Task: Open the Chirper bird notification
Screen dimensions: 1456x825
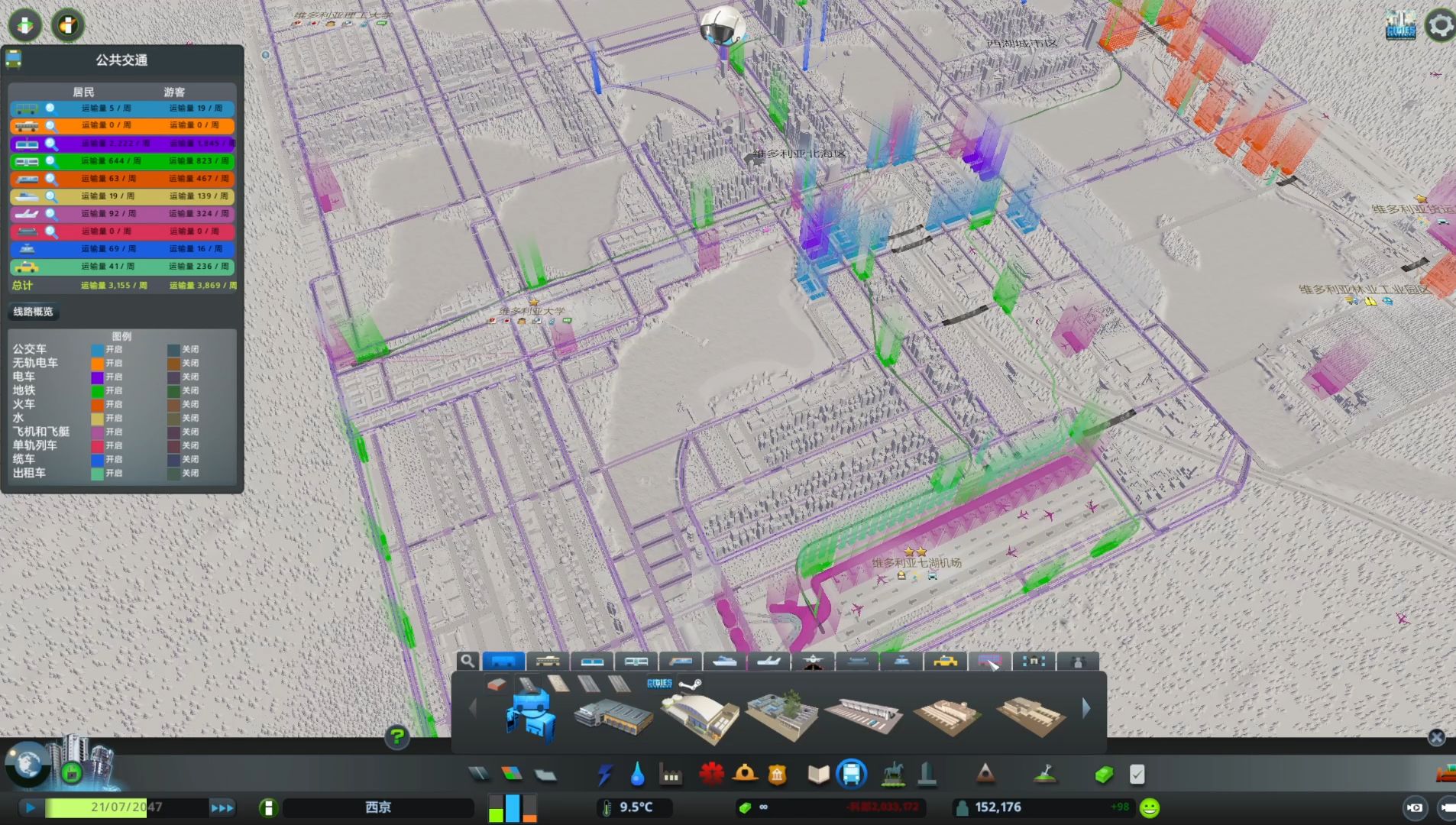Action: click(722, 27)
